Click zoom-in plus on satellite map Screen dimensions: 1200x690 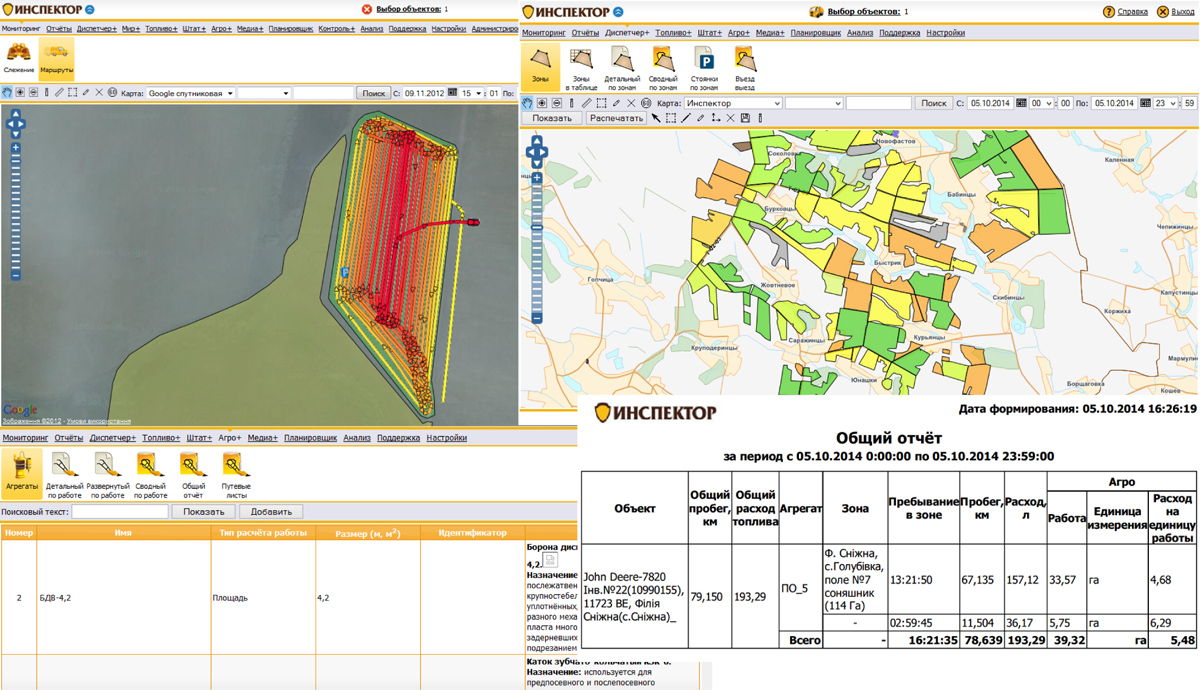(15, 148)
